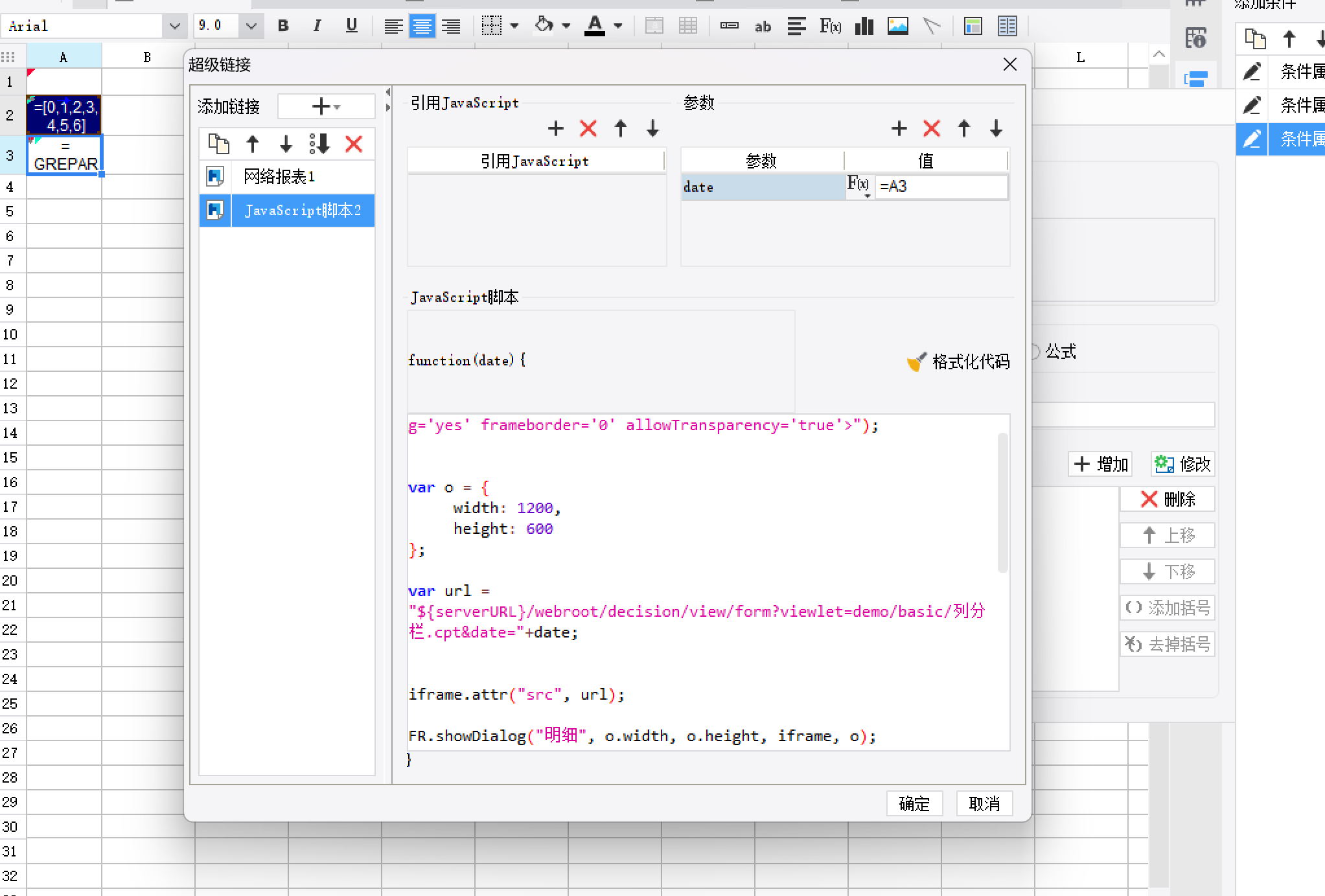Align cell text center
The height and width of the screenshot is (896, 1325).
coord(422,27)
